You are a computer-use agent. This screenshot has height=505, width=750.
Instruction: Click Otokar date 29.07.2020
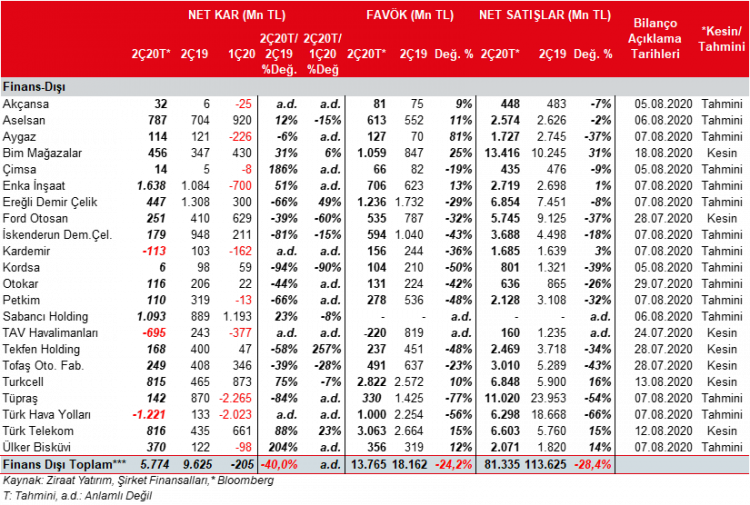pyautogui.click(x=663, y=284)
